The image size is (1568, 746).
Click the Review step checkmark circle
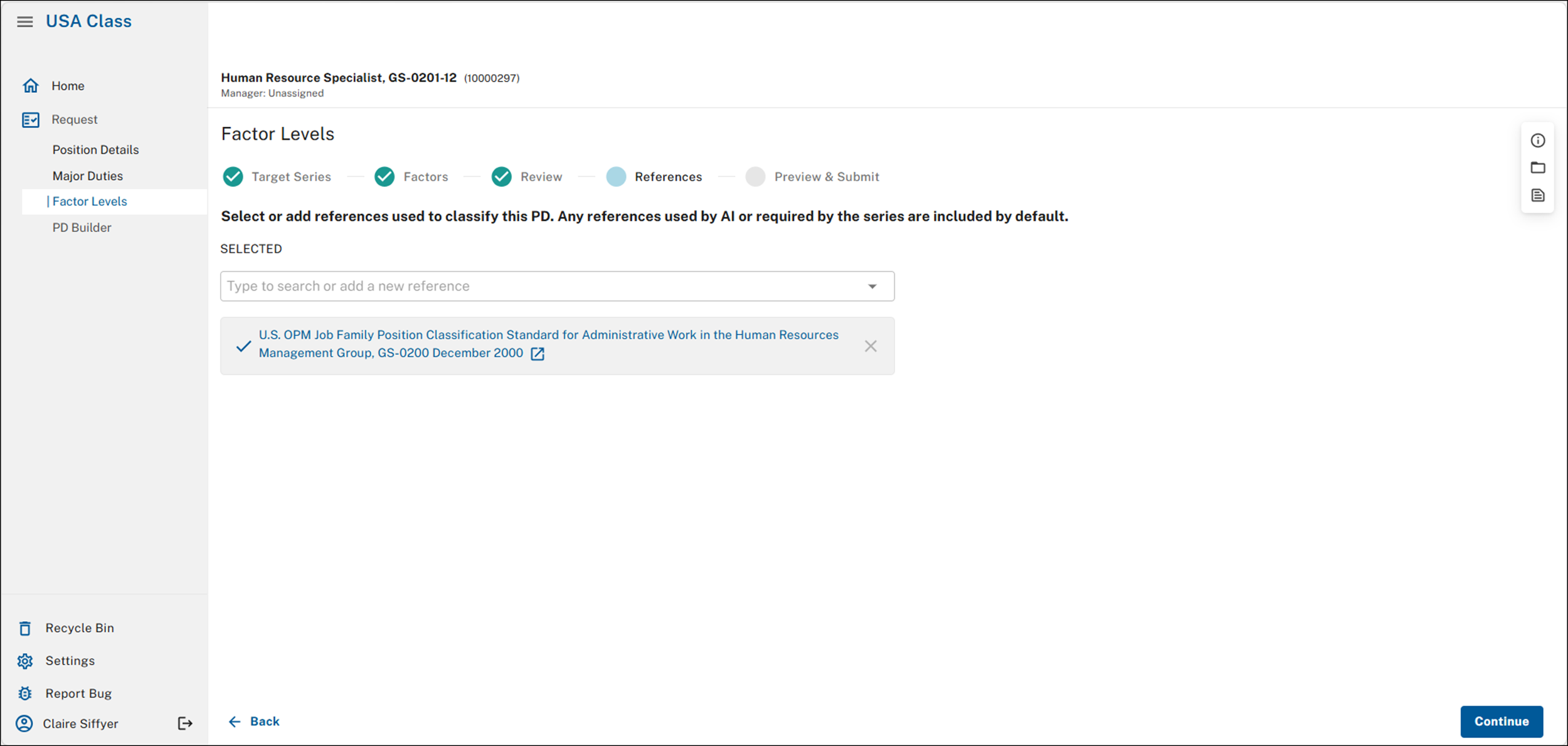point(502,177)
